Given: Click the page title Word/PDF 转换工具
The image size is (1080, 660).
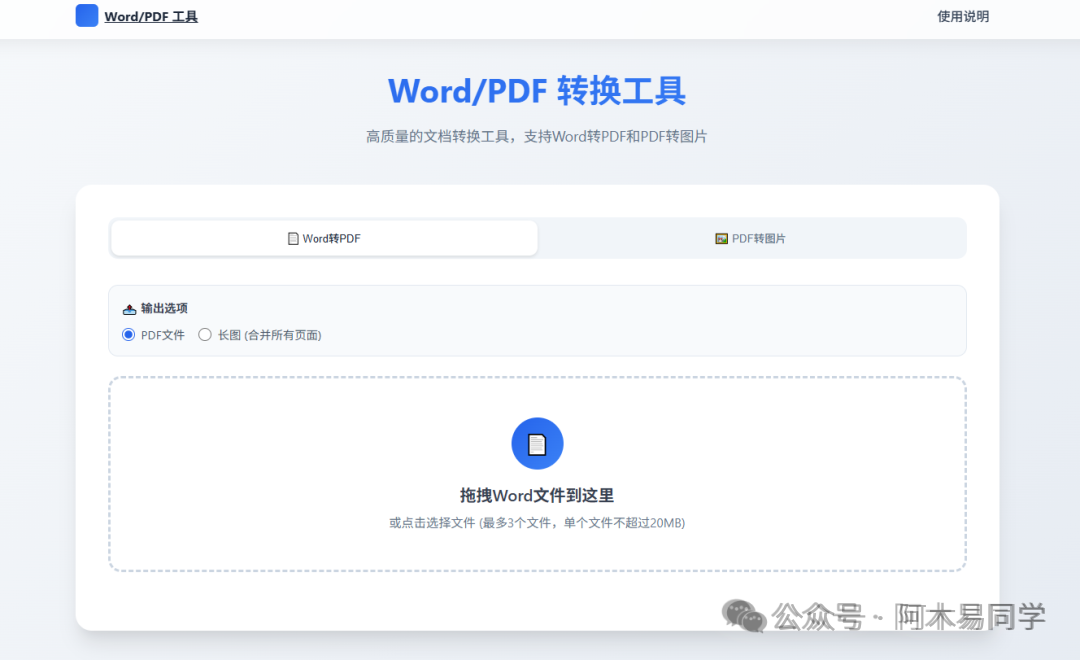Looking at the screenshot, I should click(537, 91).
